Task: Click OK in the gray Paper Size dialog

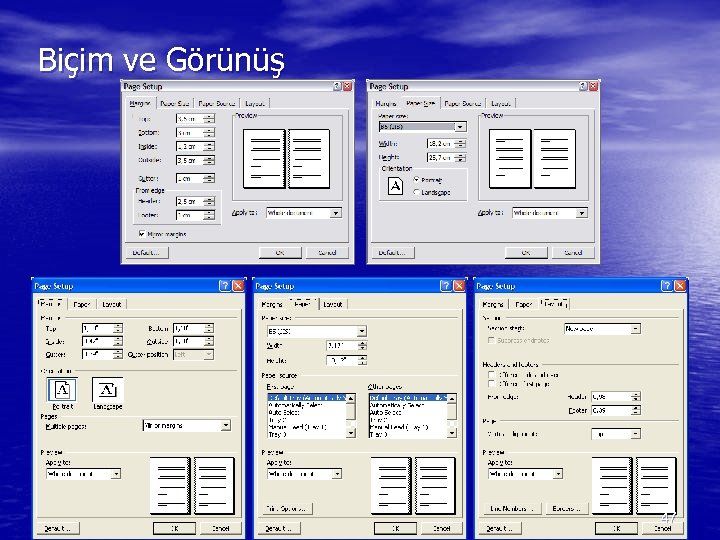Action: pos(526,253)
